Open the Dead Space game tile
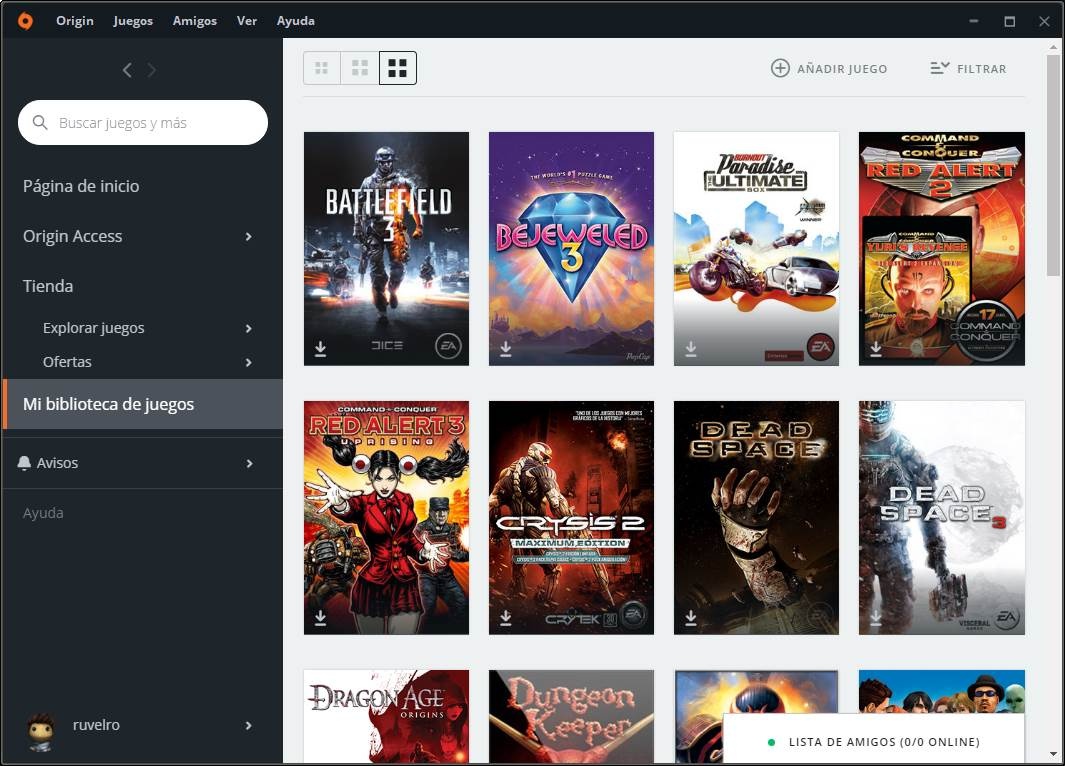Image resolution: width=1065 pixels, height=766 pixels. click(757, 517)
